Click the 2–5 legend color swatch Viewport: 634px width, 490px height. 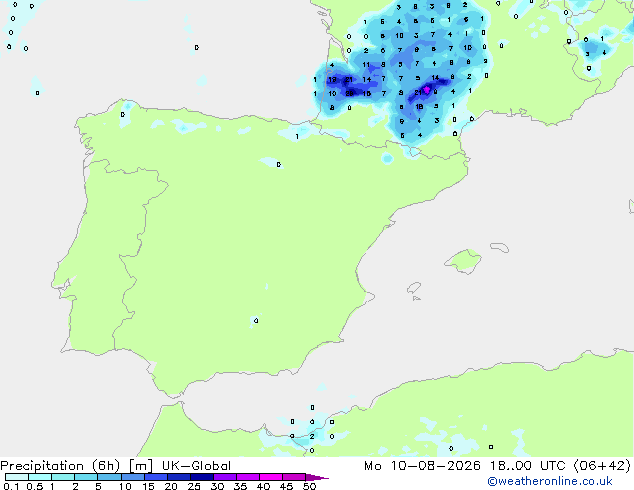click(86, 477)
